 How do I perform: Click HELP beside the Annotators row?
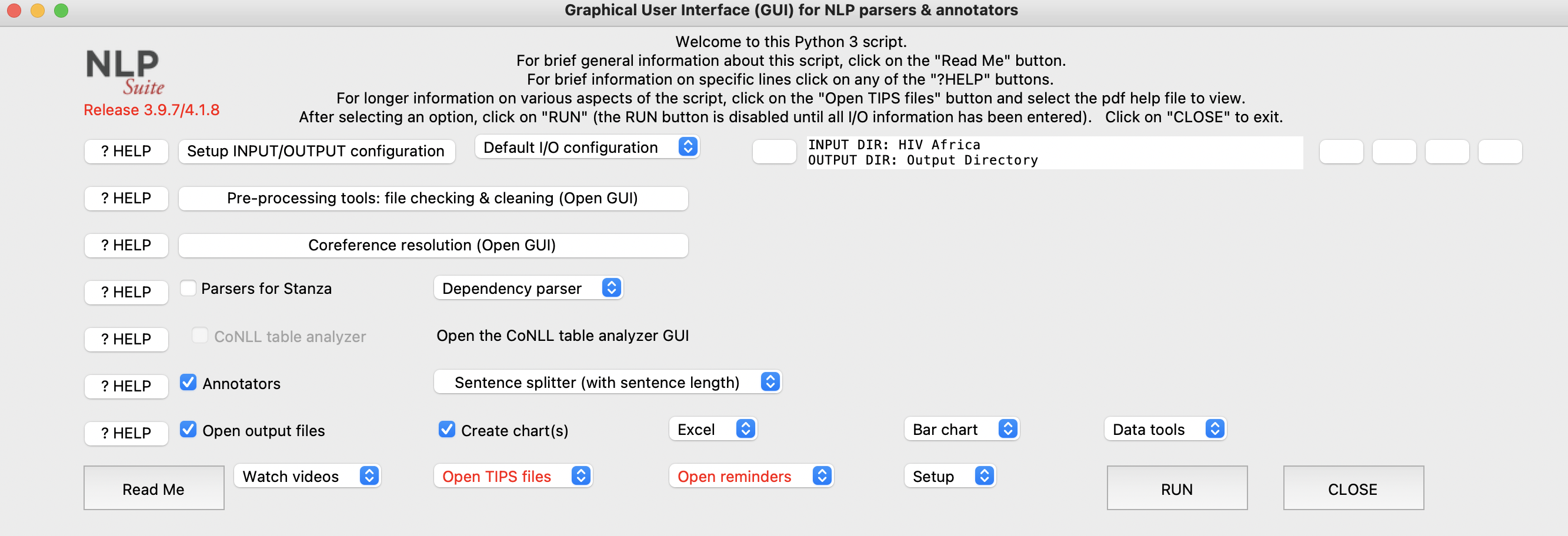coord(126,386)
